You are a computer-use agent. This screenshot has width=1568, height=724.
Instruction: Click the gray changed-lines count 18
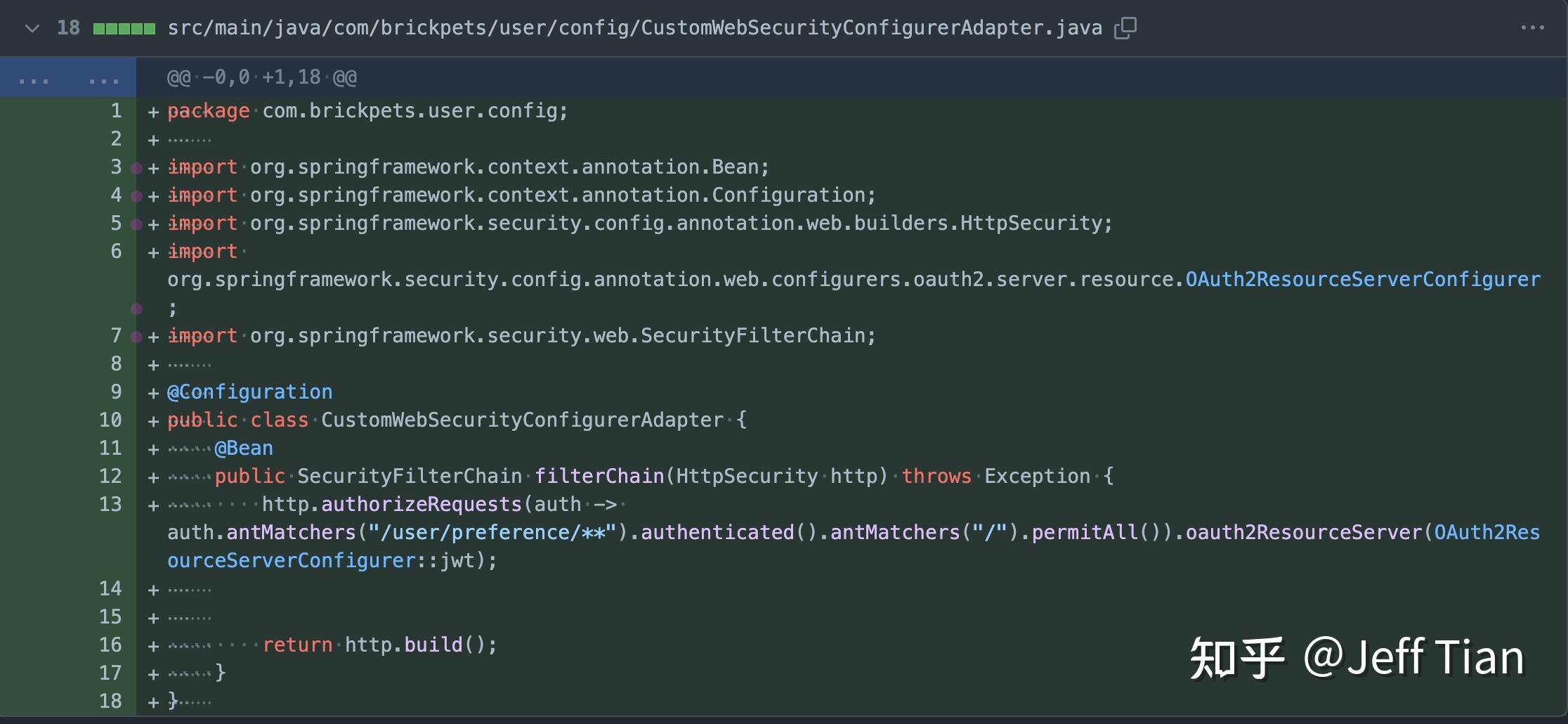(69, 27)
